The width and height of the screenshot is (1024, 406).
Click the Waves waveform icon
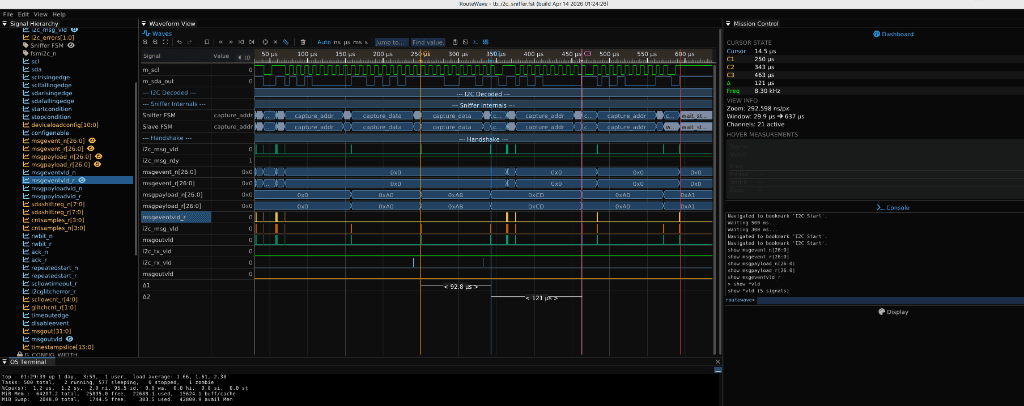(x=147, y=32)
